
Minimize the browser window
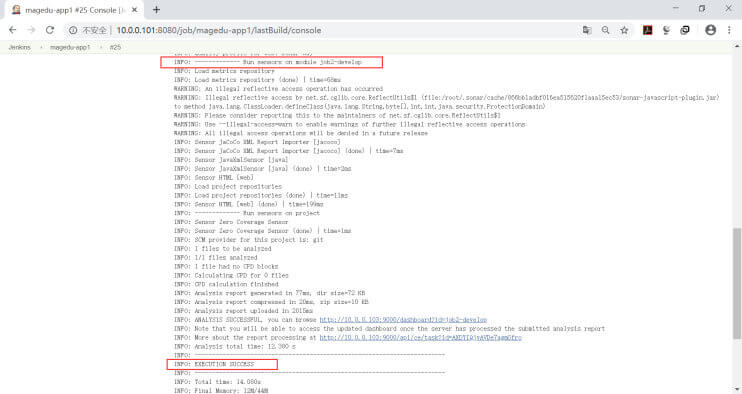pyautogui.click(x=676, y=9)
